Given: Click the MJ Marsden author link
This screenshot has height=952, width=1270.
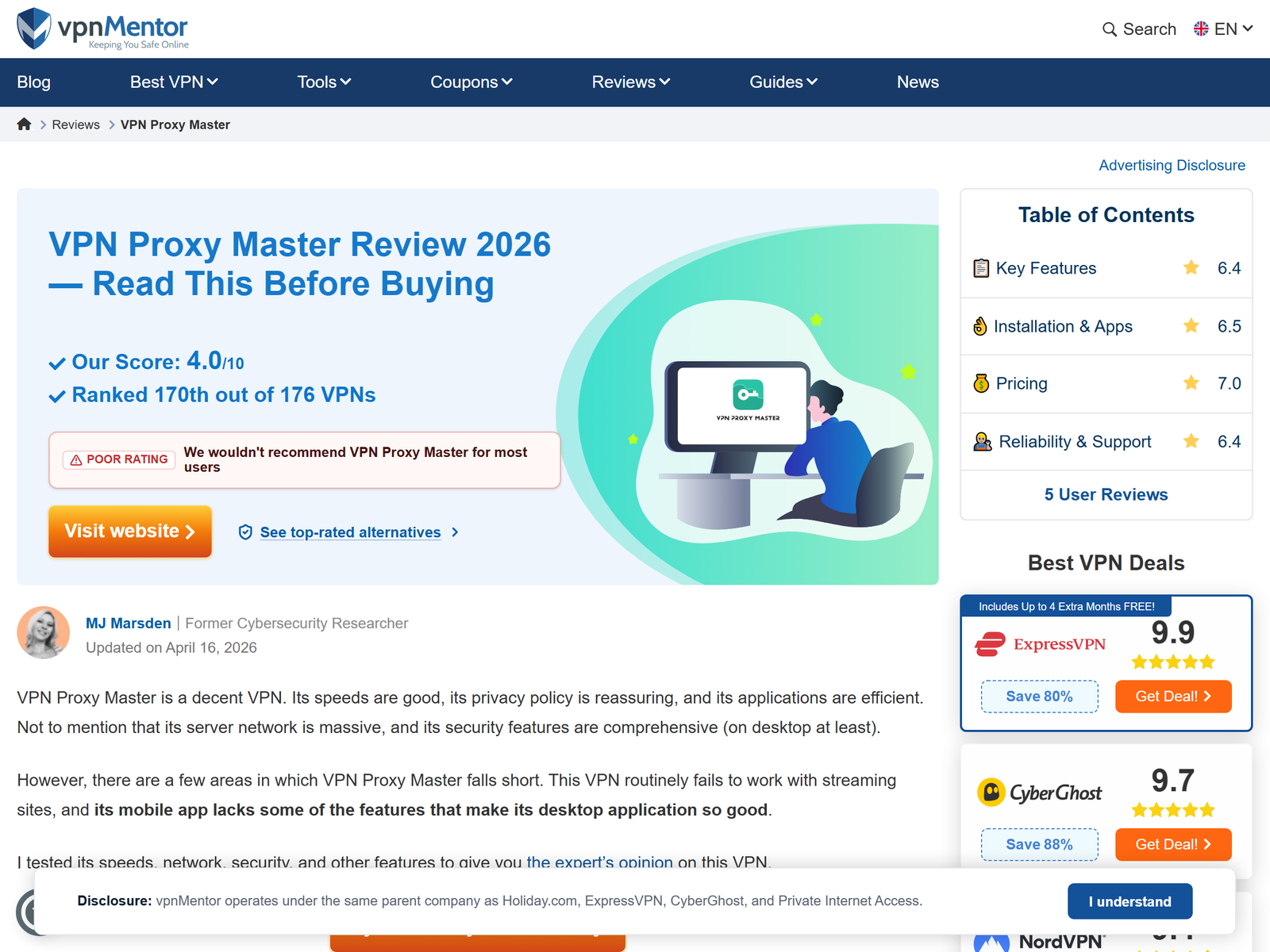Looking at the screenshot, I should point(129,624).
